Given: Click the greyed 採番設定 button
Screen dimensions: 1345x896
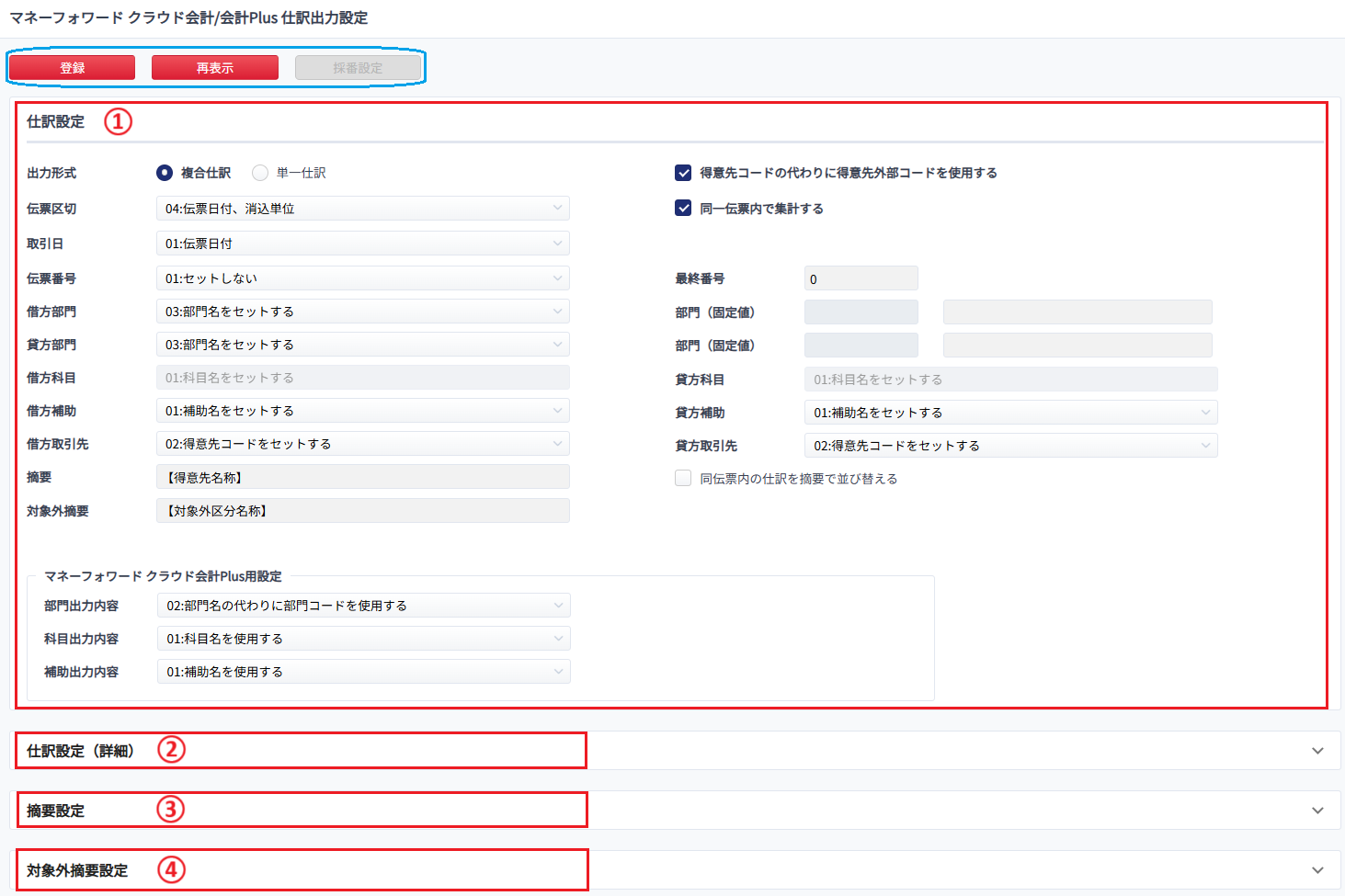Looking at the screenshot, I should coord(358,68).
